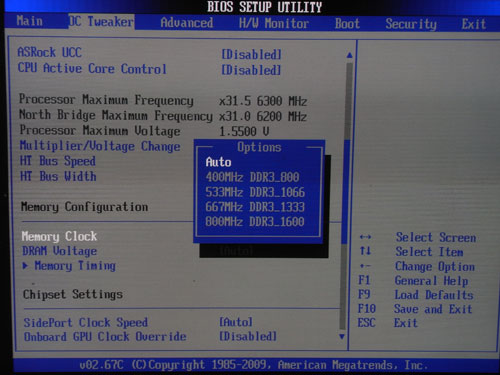
Task: Choose 800MHz DDR3_1600 memory option
Action: 255,222
